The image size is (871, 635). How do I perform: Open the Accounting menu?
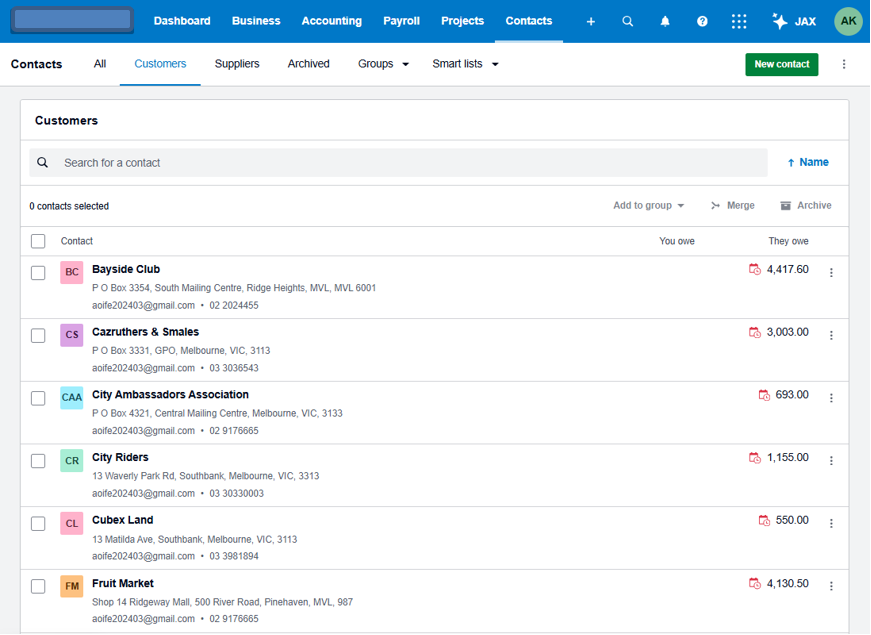[332, 21]
